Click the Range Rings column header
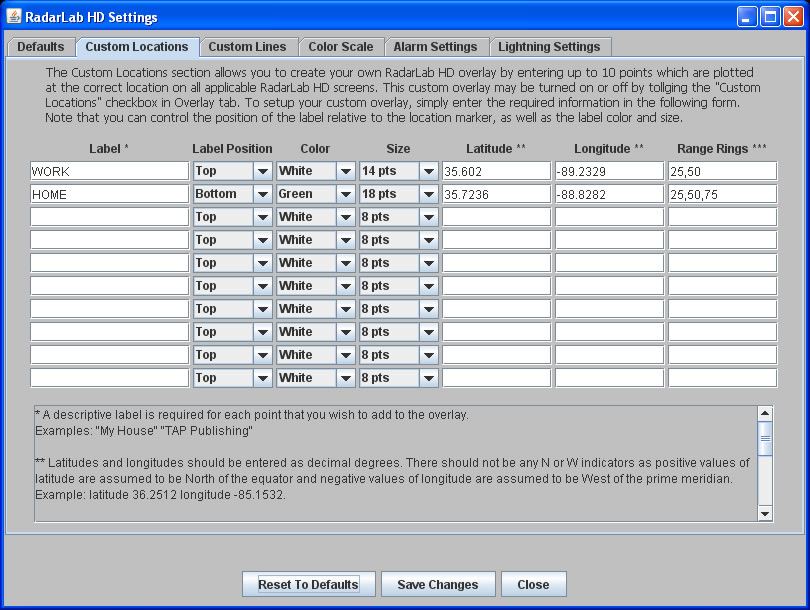Image resolution: width=810 pixels, height=610 pixels. click(722, 149)
